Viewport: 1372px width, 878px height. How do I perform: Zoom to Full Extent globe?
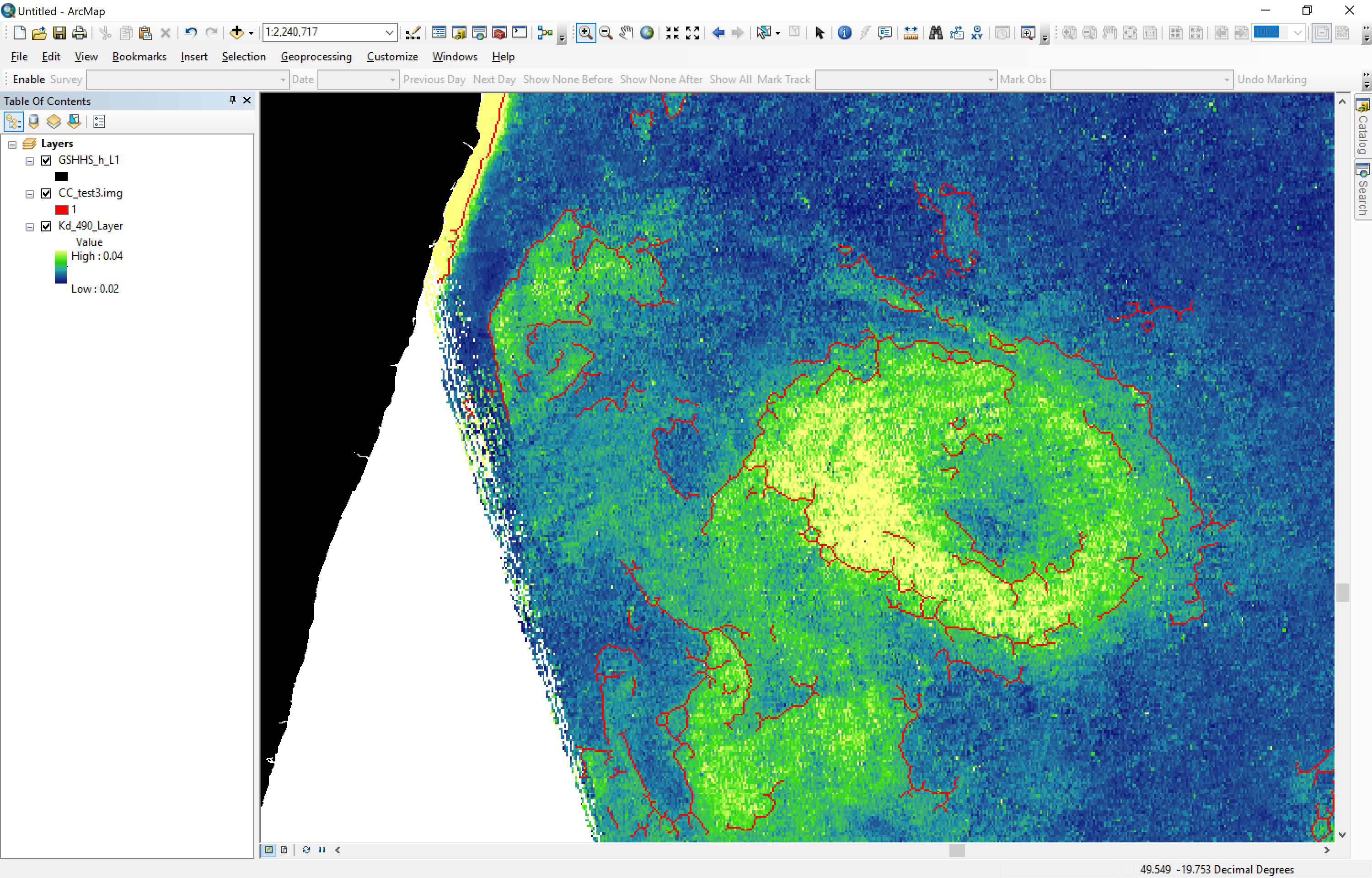(647, 32)
